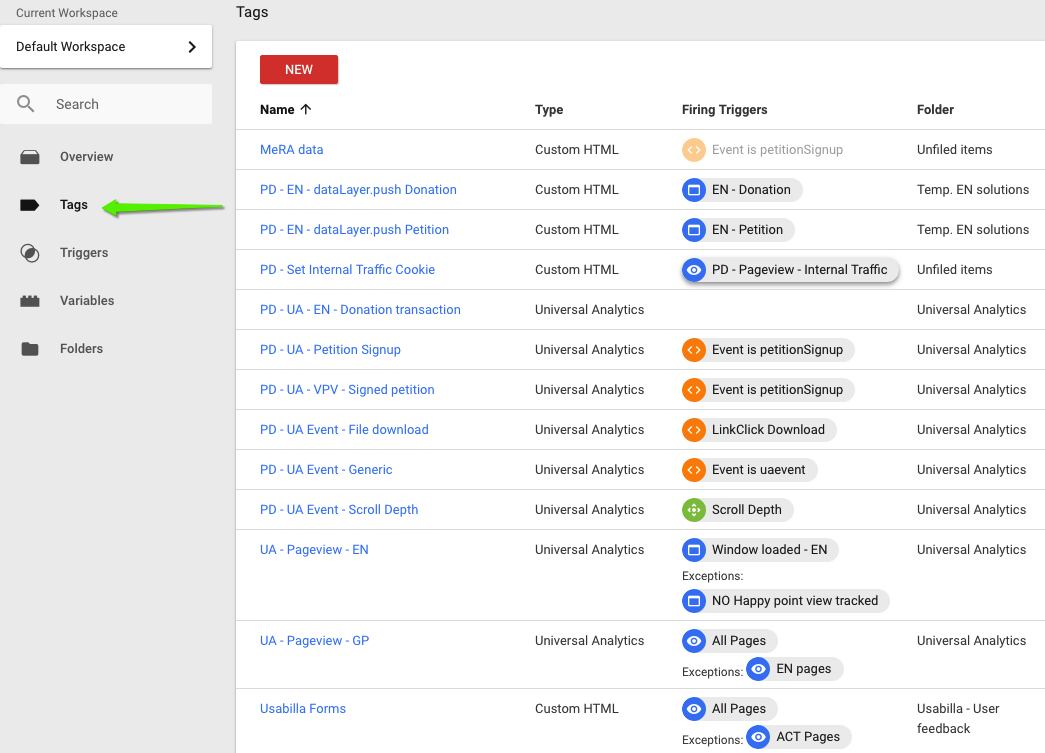The width and height of the screenshot is (1045, 753).
Task: Open the MeRA data tag
Action: click(291, 150)
